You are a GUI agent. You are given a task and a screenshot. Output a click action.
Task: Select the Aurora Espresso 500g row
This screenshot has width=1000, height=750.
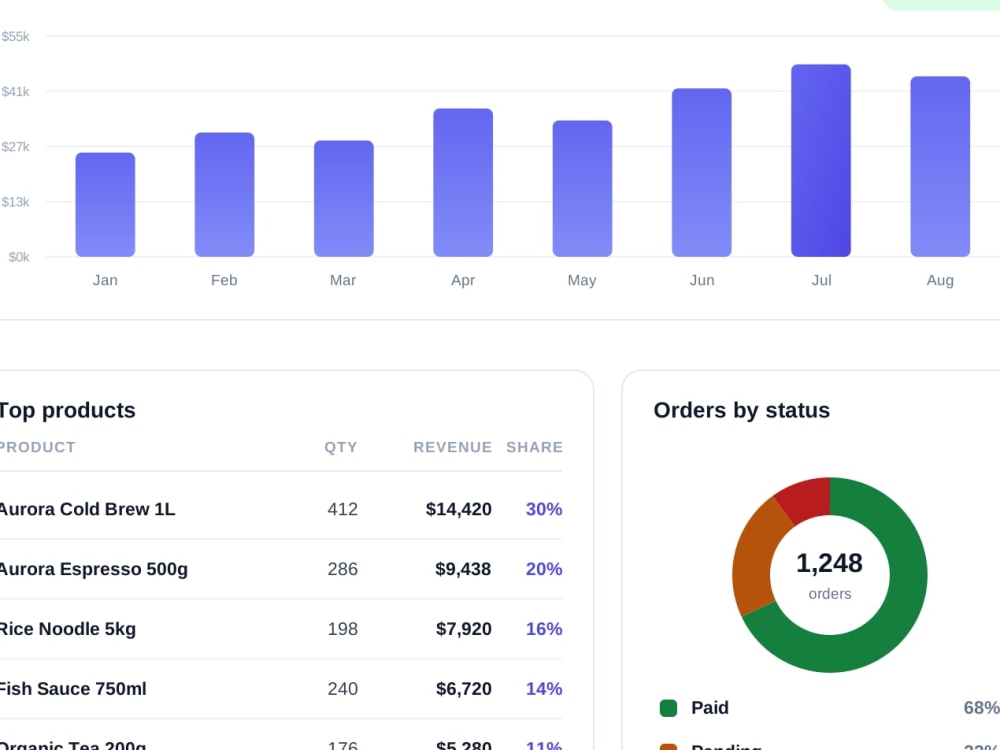281,569
